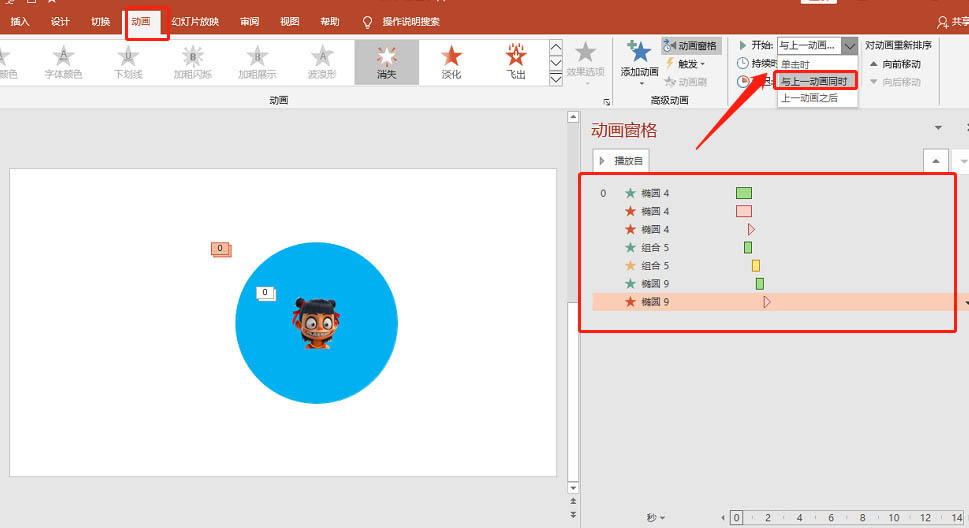Screen dimensions: 969x528
Task: Click 播放自 play-from button
Action: pyautogui.click(x=621, y=161)
